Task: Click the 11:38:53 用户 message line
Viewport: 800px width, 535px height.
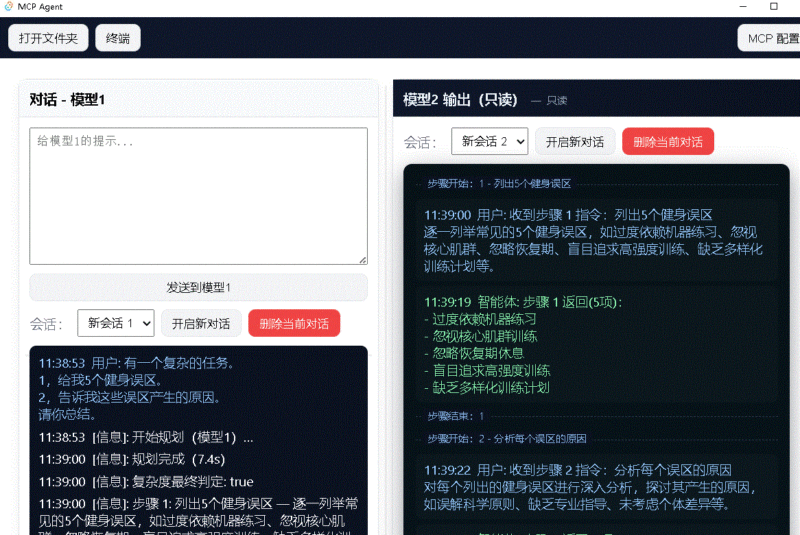Action: pyautogui.click(x=136, y=363)
